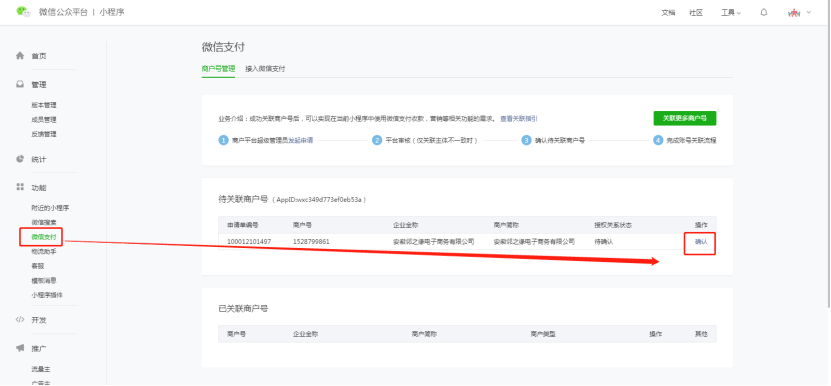Open 小程序插件 in the sidebar
This screenshot has height=386, width=831.
pos(47,295)
